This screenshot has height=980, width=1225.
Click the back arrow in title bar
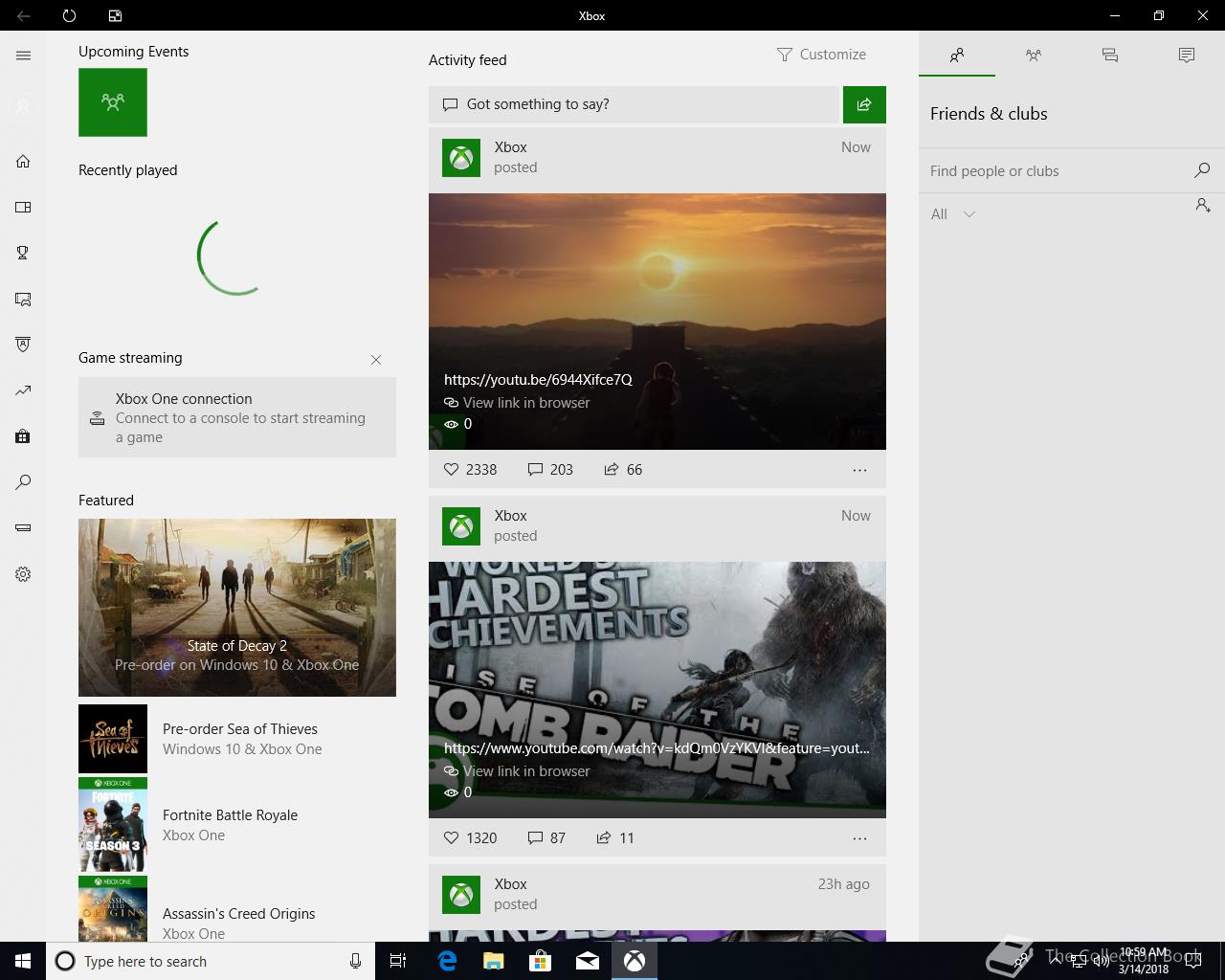point(23,15)
